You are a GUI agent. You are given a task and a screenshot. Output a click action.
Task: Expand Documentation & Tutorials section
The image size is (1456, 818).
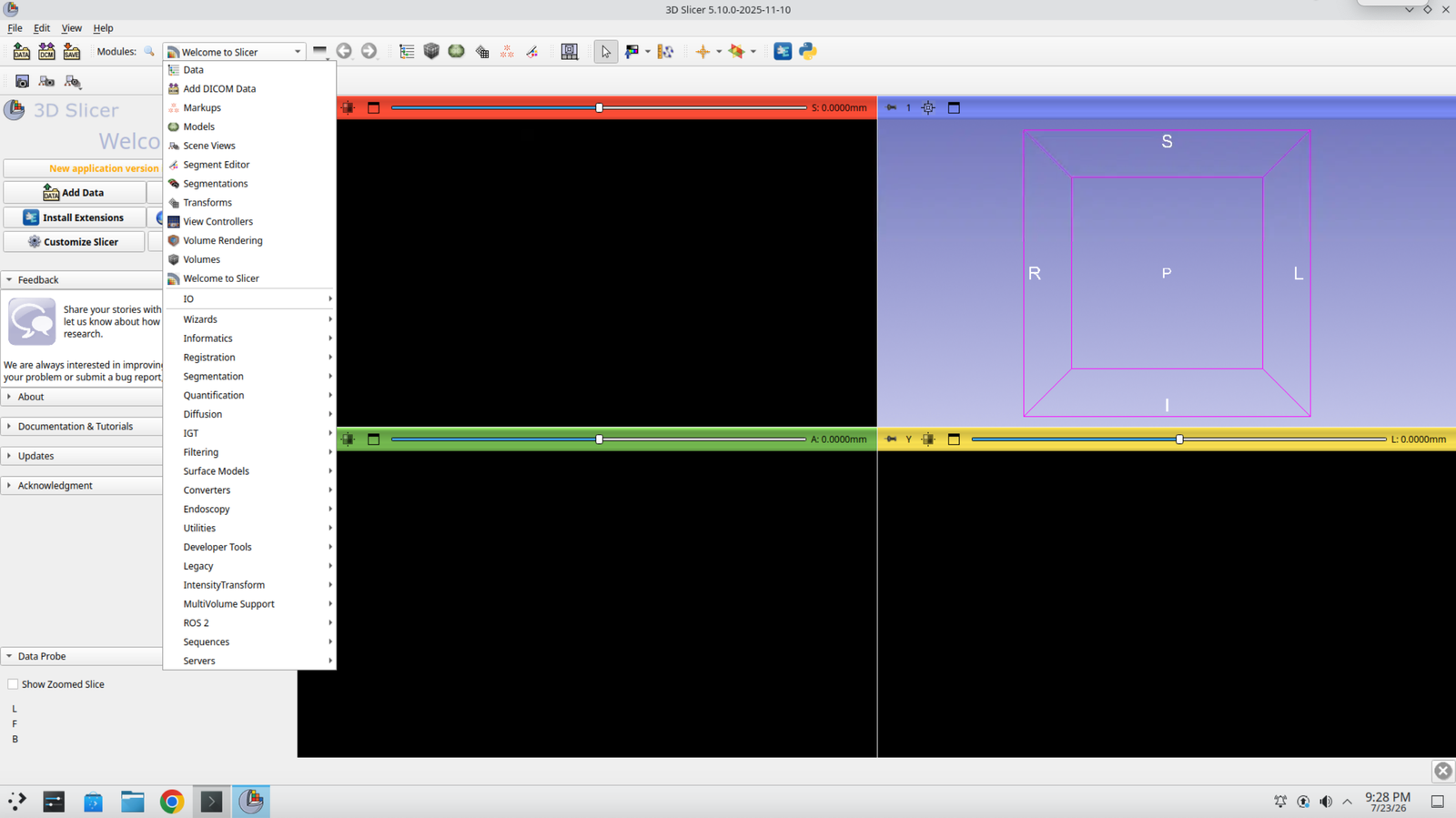tap(82, 427)
